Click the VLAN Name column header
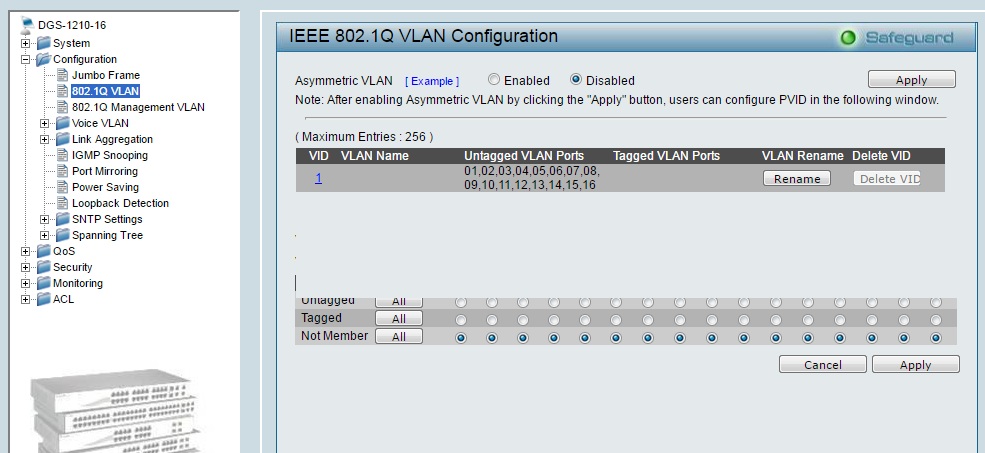 click(374, 156)
